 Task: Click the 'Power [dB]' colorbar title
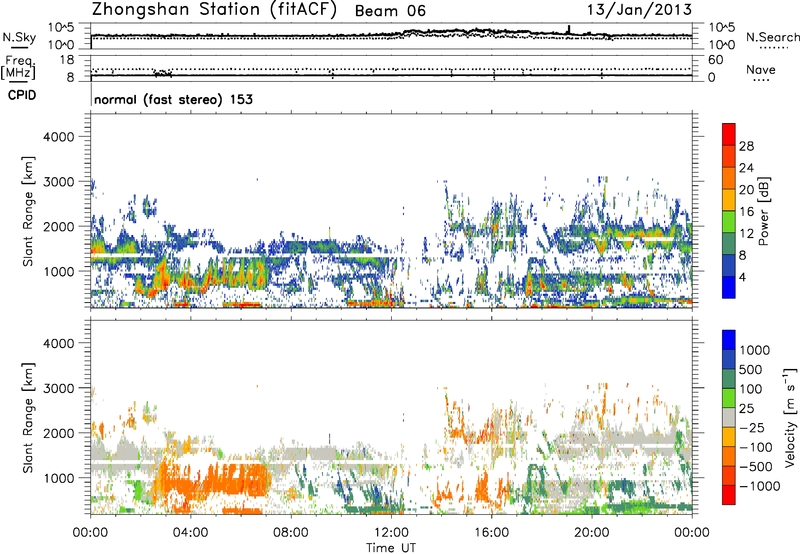pyautogui.click(x=763, y=211)
